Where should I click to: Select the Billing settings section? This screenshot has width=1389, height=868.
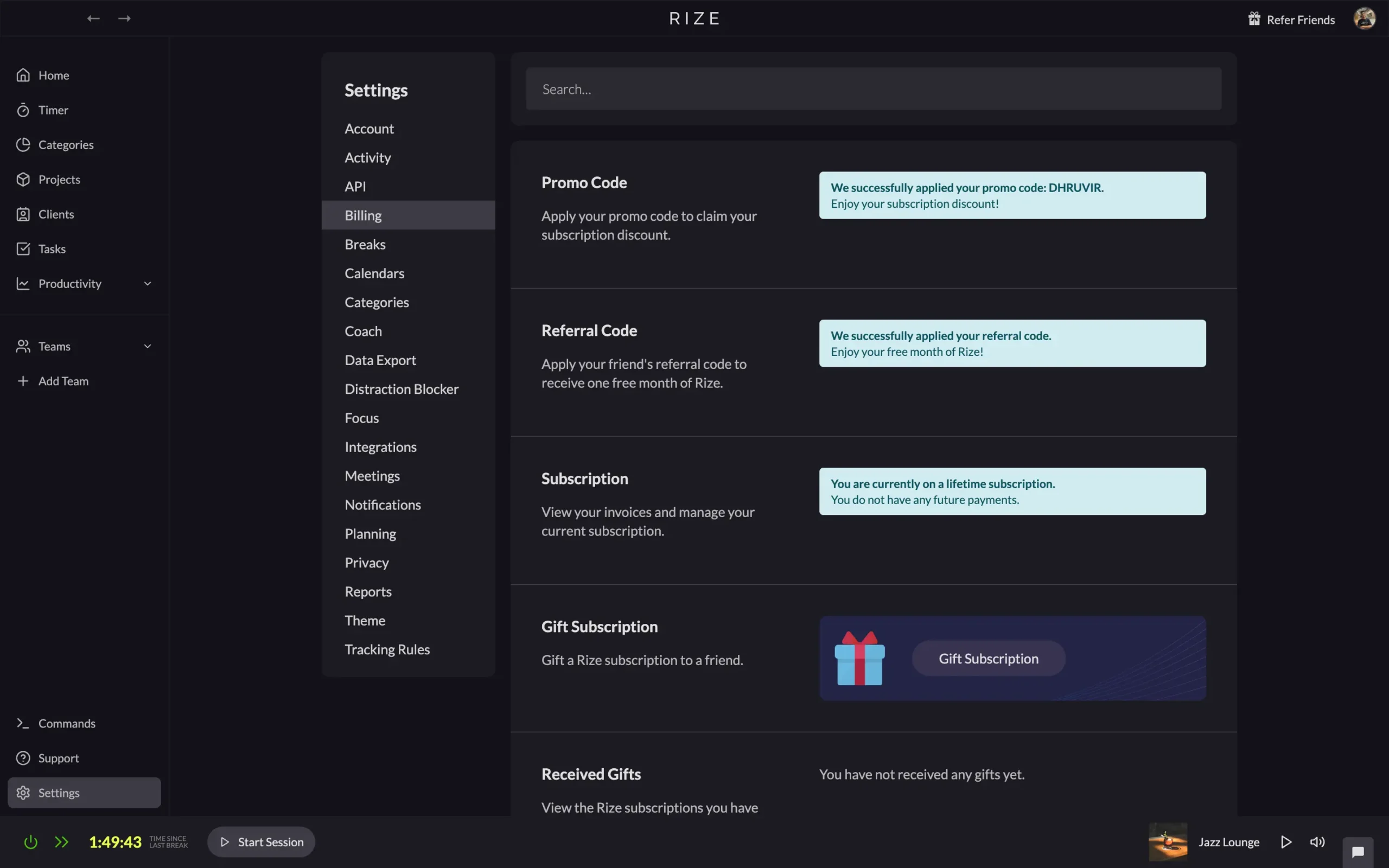pos(408,215)
